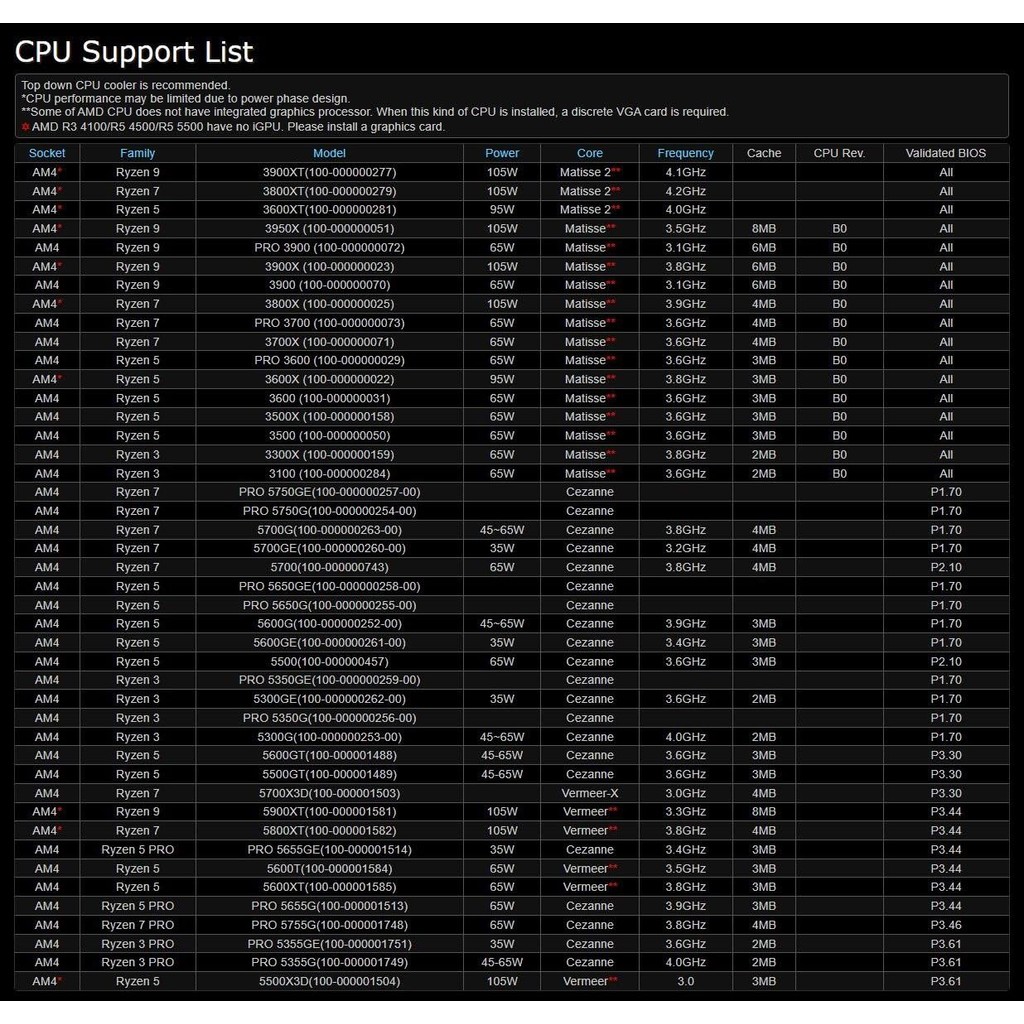
Task: Select model PRO 5750GE(100-000000257-00)
Action: point(329,492)
